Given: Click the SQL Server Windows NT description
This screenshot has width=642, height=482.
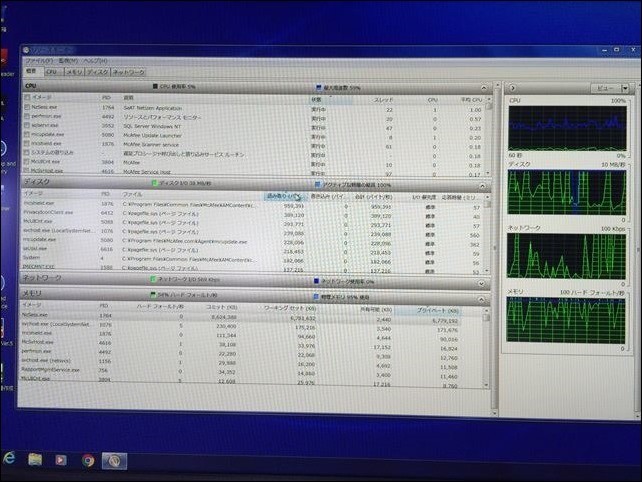Looking at the screenshot, I should tap(152, 127).
